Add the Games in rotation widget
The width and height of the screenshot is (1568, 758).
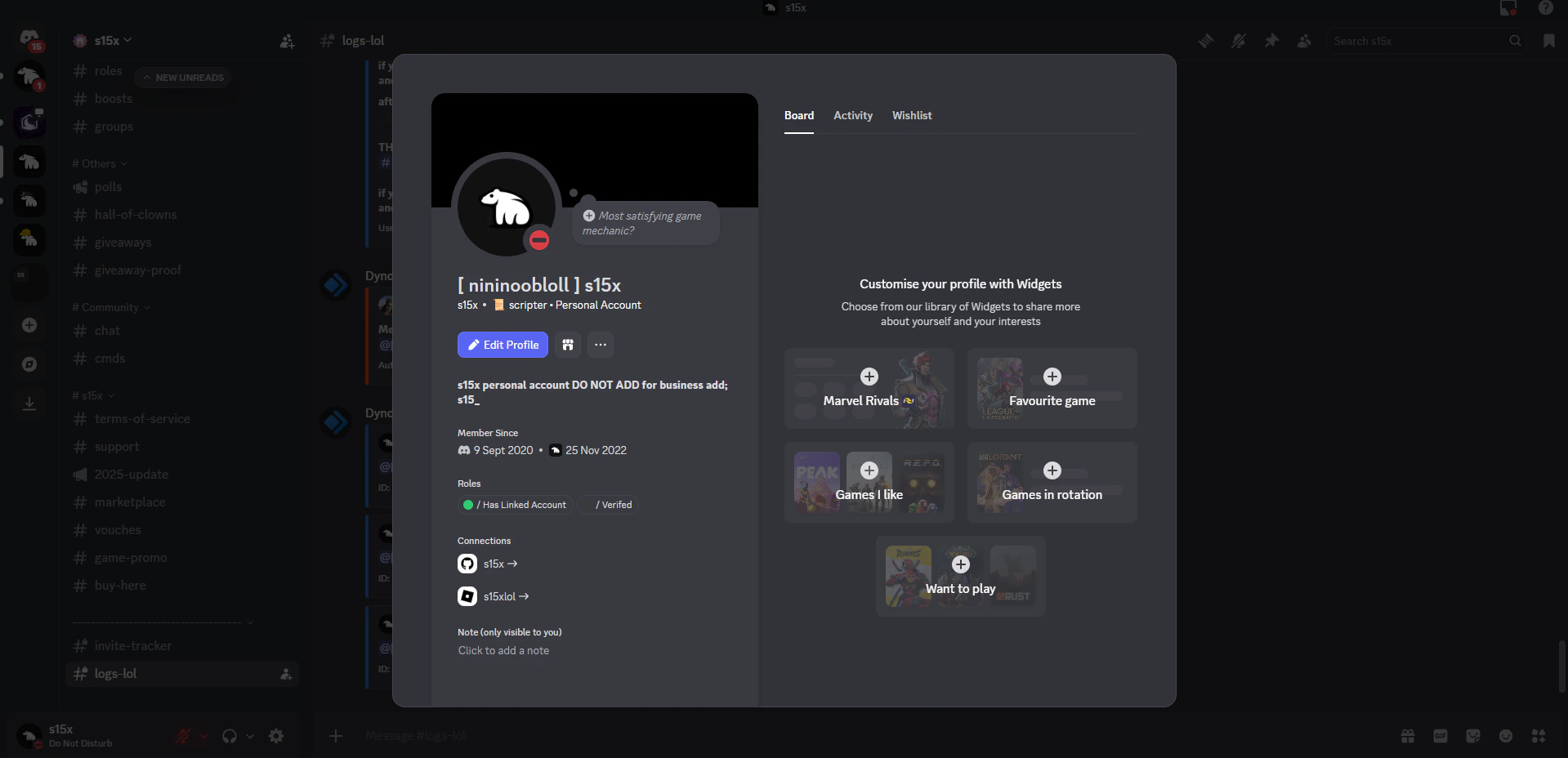(1052, 483)
